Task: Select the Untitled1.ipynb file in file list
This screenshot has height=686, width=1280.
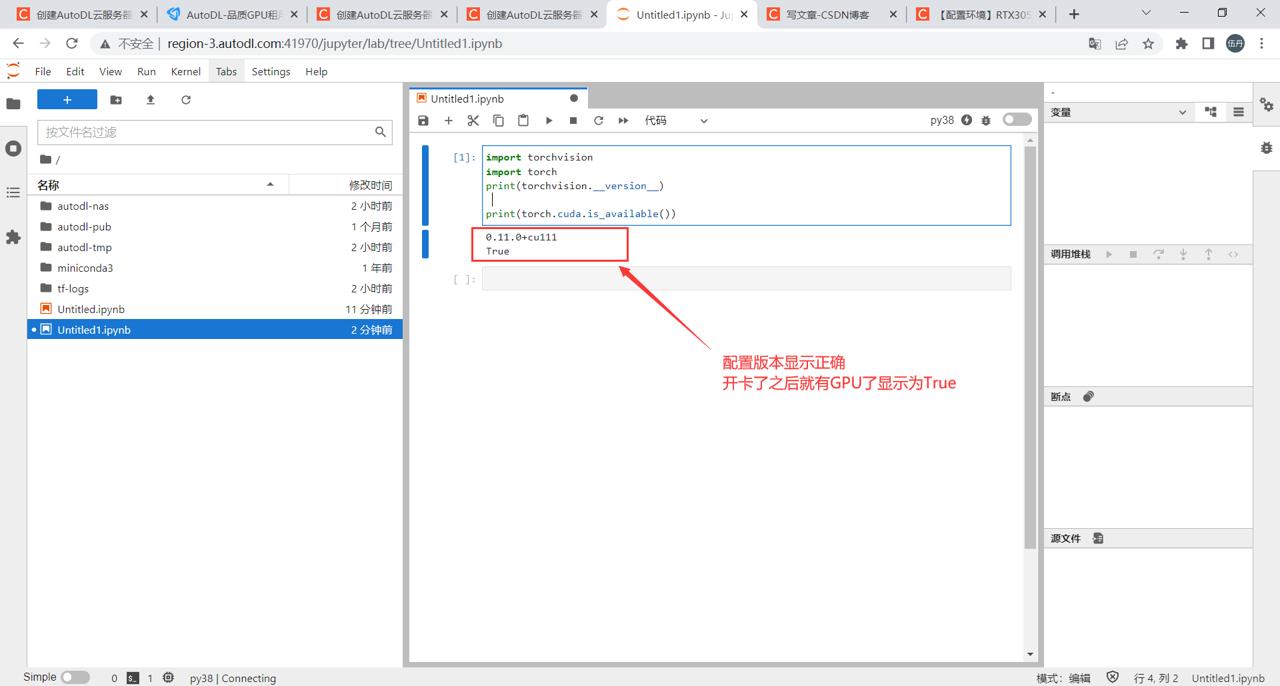Action: click(x=215, y=329)
